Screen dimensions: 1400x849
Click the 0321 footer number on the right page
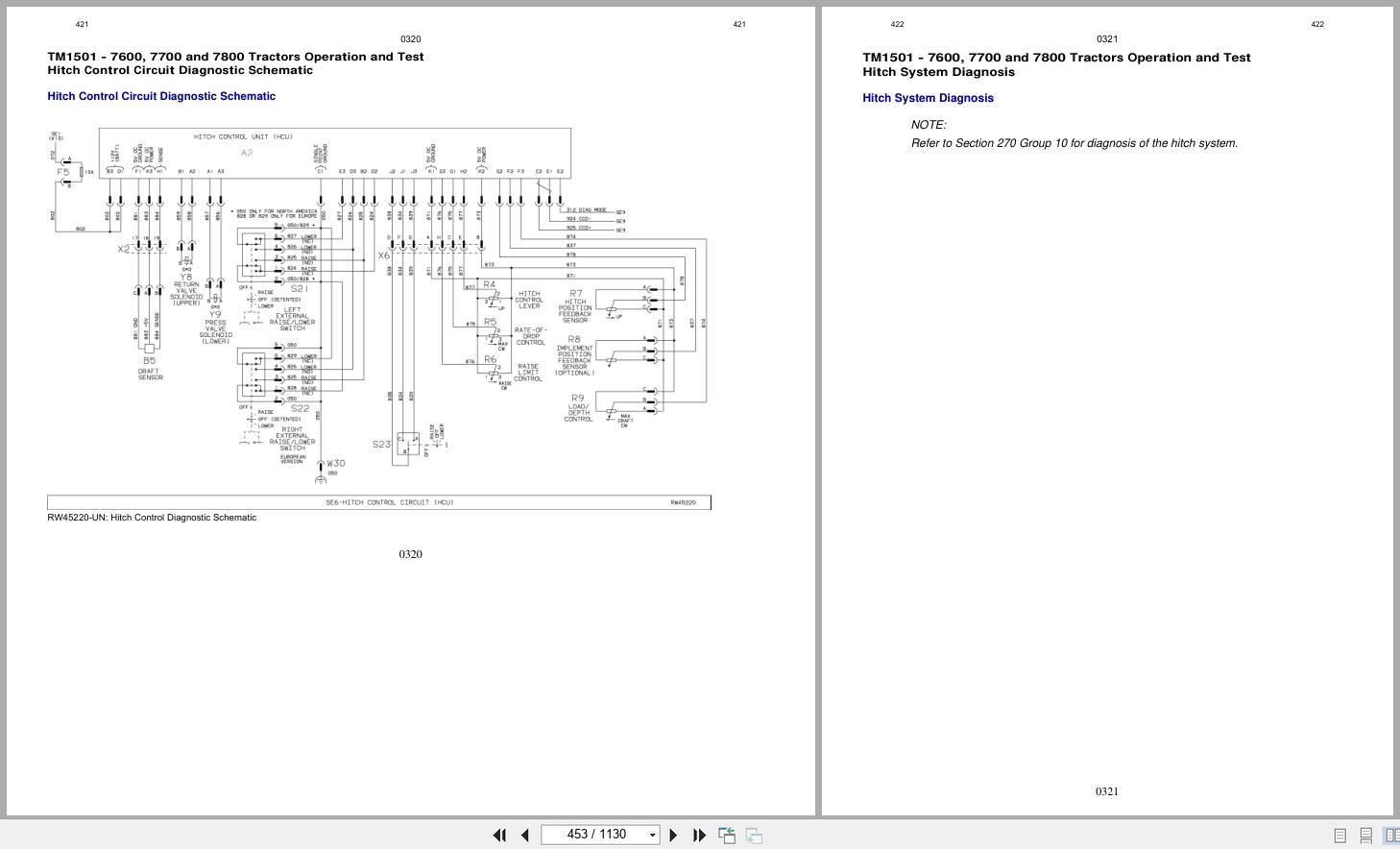coord(1106,791)
